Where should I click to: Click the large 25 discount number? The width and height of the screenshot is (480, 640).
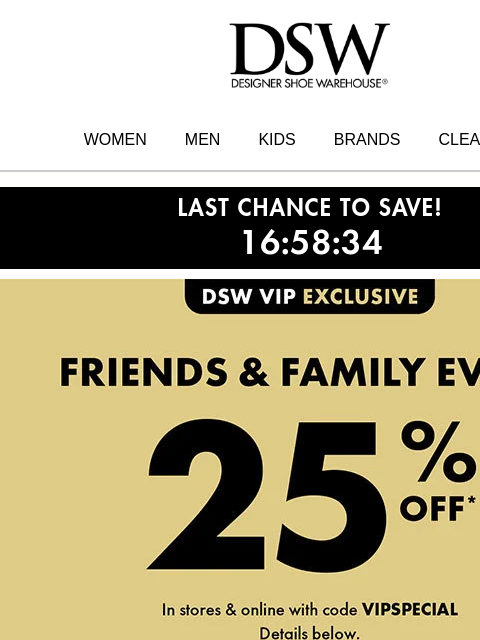click(x=267, y=496)
